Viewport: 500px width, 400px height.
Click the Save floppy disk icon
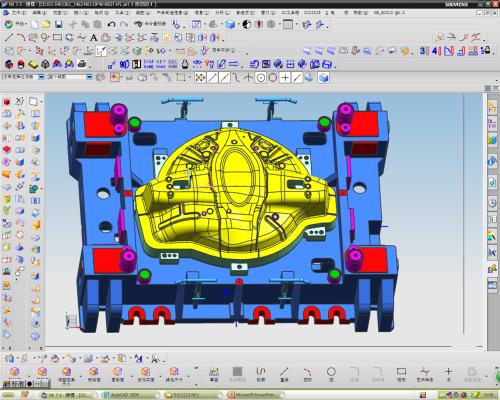point(59,24)
